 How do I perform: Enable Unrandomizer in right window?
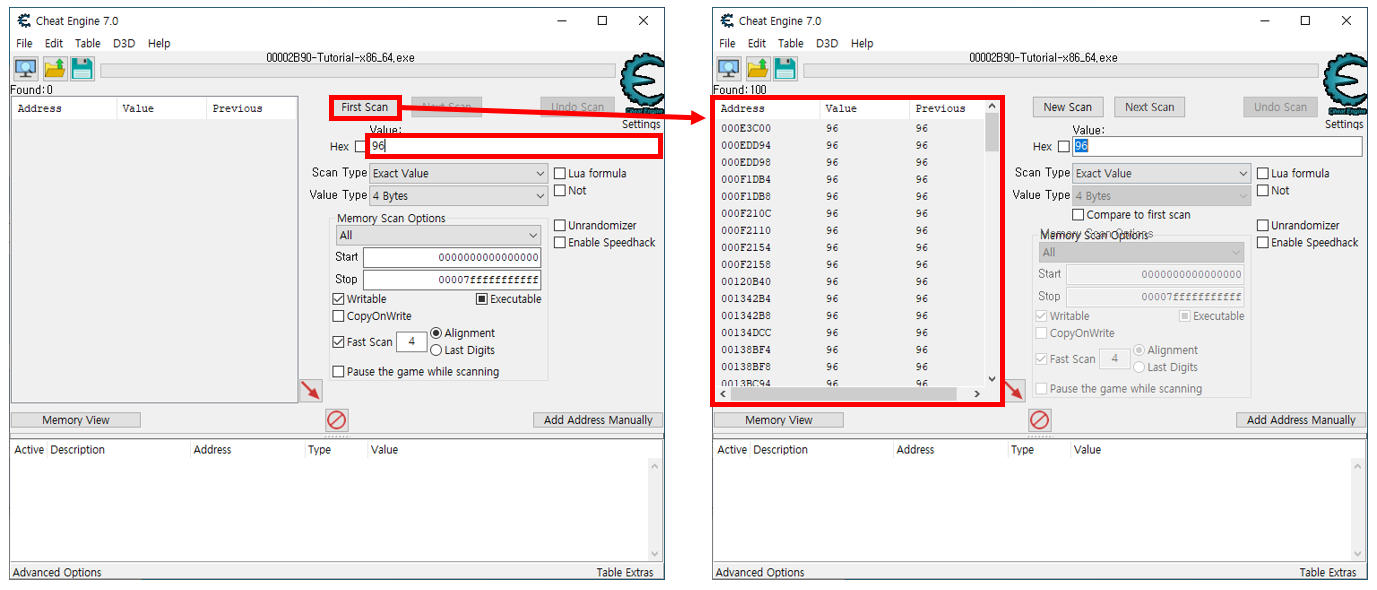coord(1263,225)
